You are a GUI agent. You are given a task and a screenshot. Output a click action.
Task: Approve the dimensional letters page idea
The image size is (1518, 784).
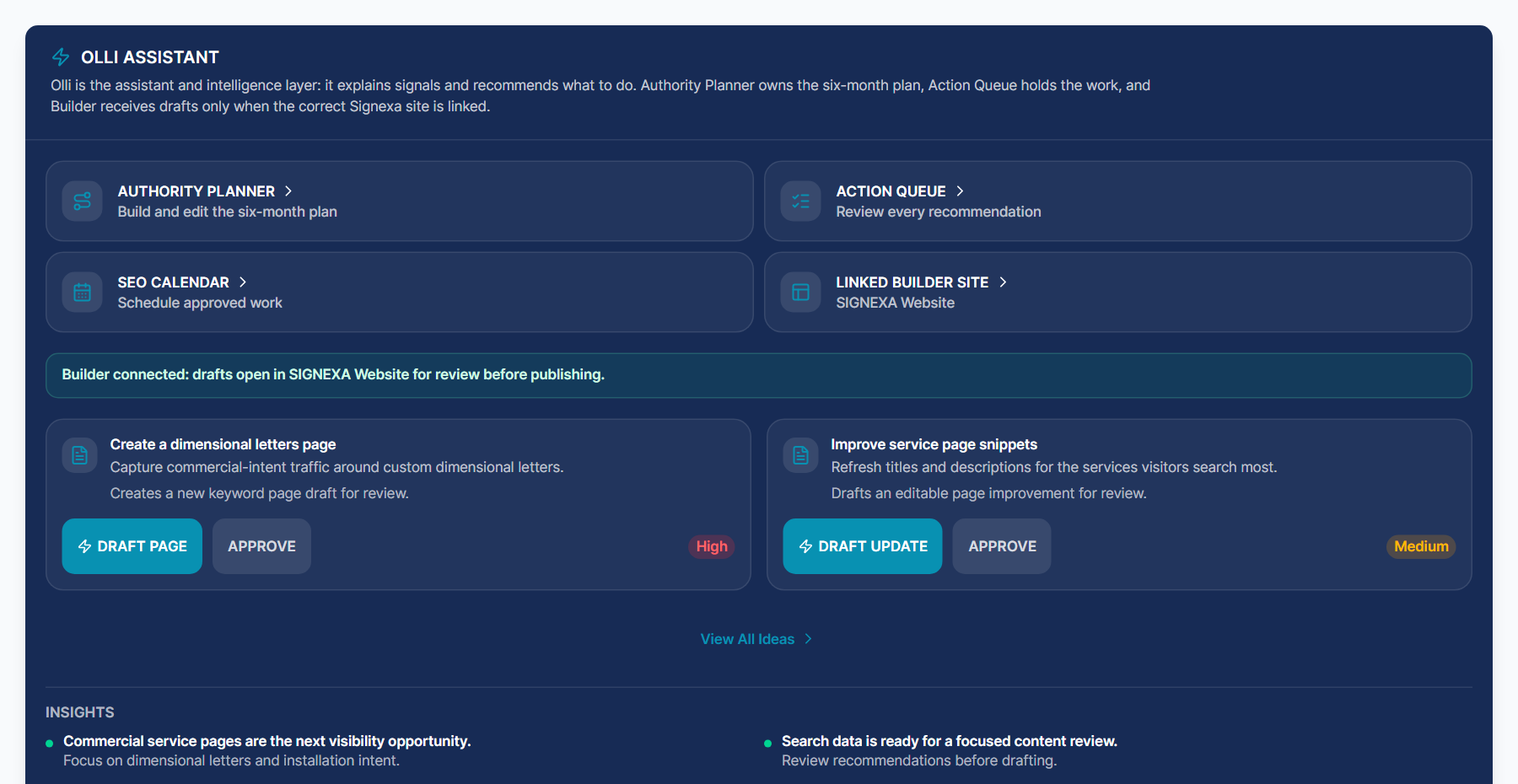tap(261, 546)
